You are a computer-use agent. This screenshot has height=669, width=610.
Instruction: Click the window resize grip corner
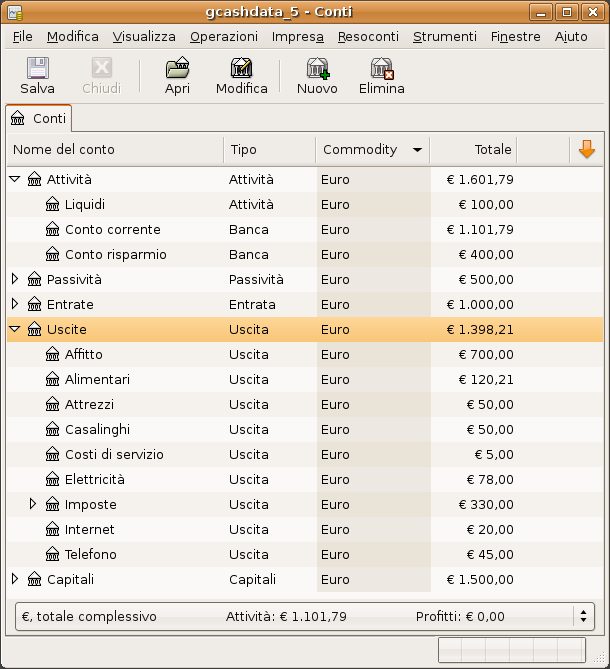(x=600, y=657)
